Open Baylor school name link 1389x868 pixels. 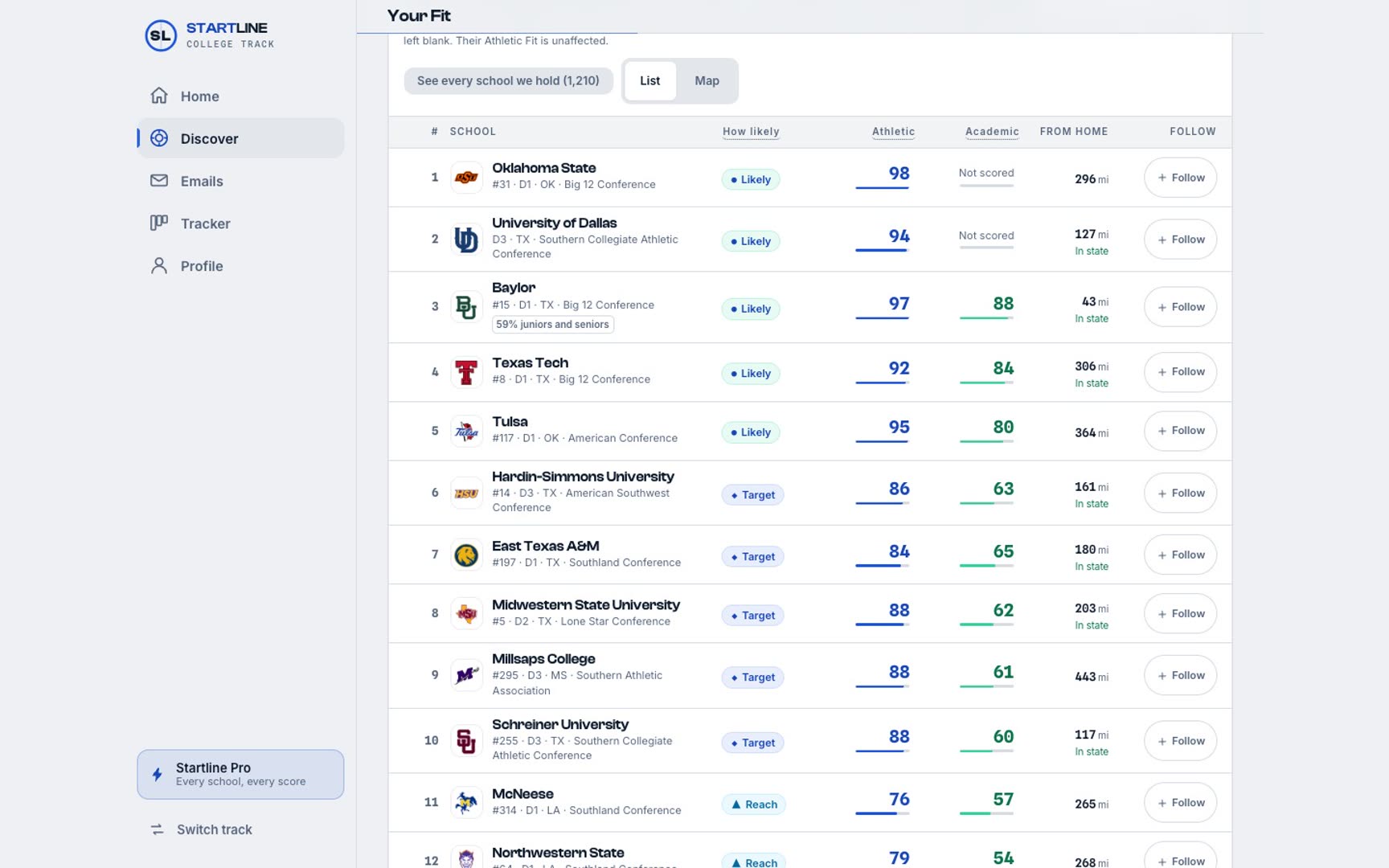point(514,288)
